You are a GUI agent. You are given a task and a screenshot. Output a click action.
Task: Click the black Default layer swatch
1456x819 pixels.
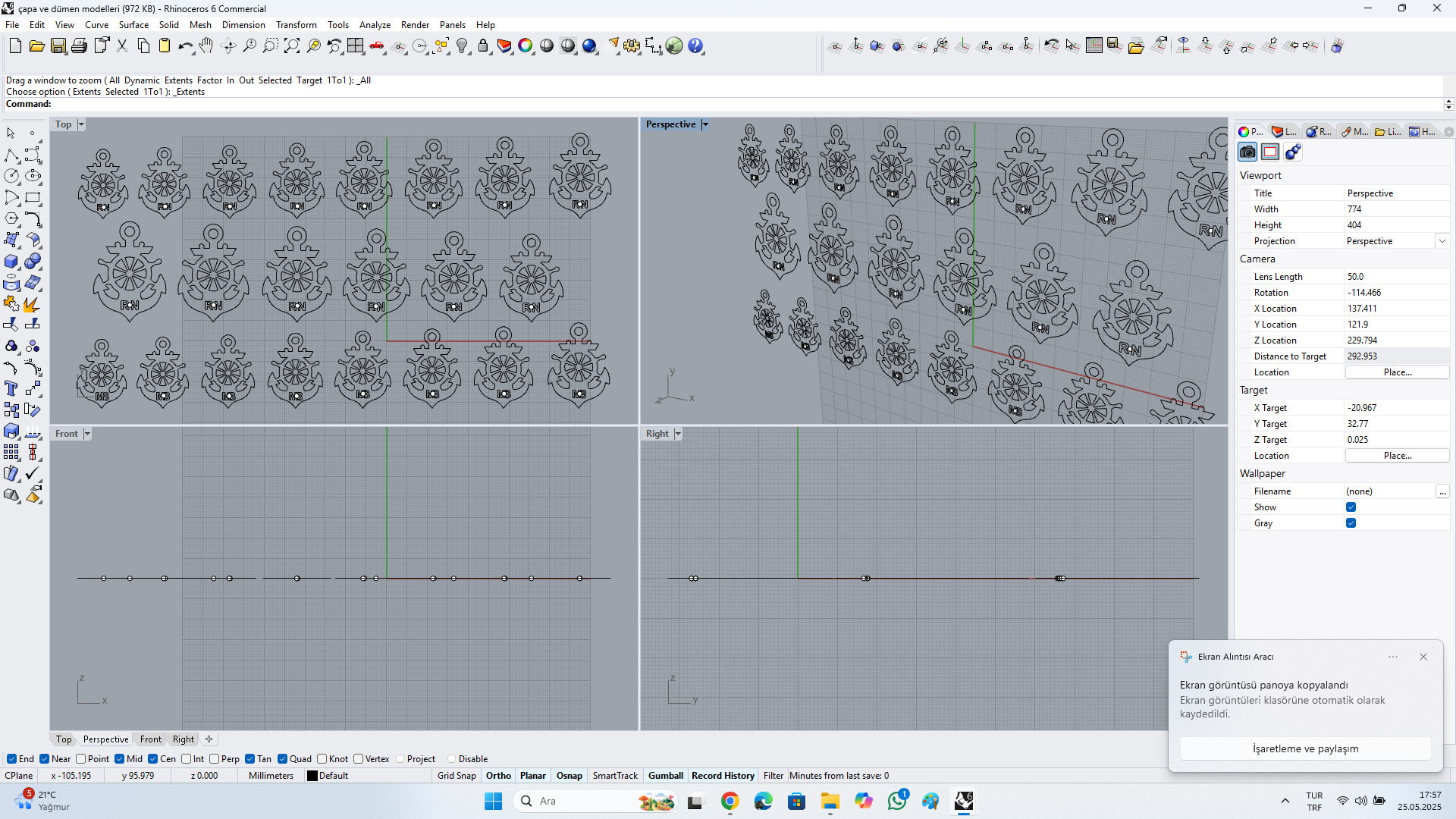[x=312, y=776]
